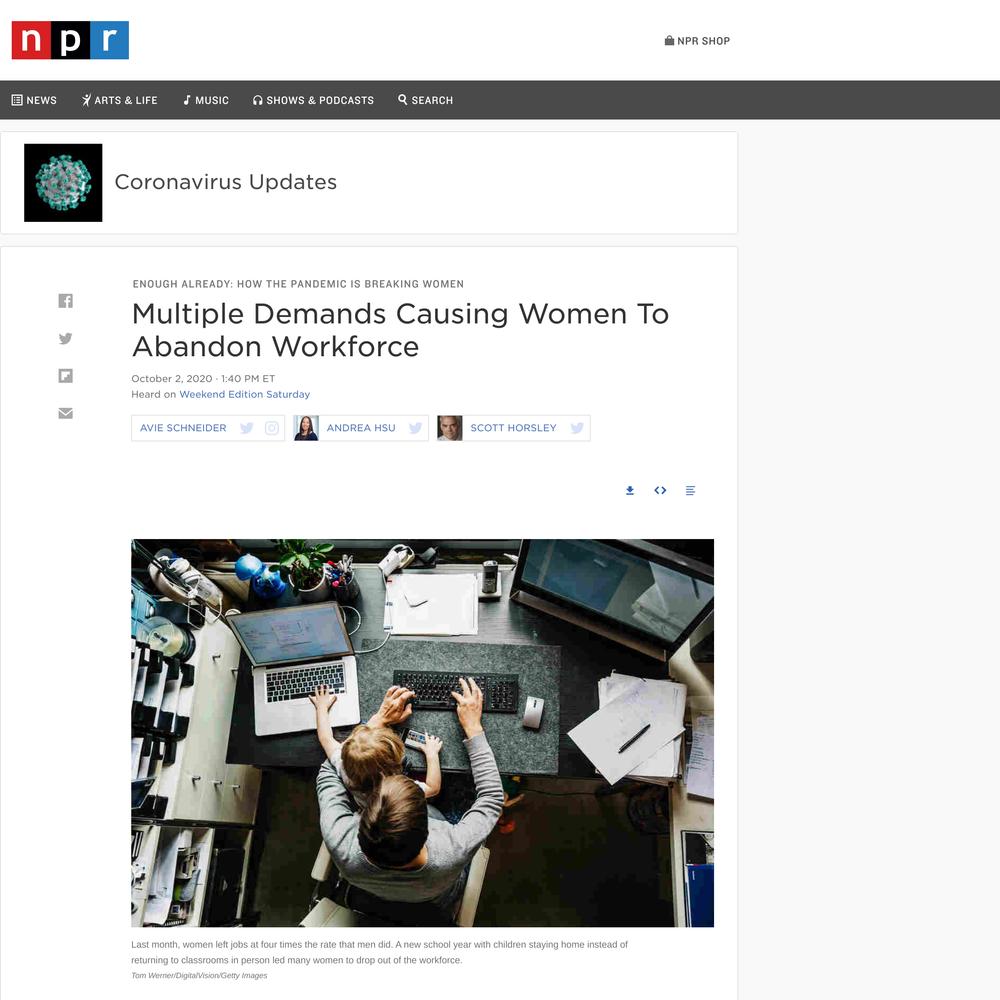Click the NPR logo

click(x=70, y=40)
